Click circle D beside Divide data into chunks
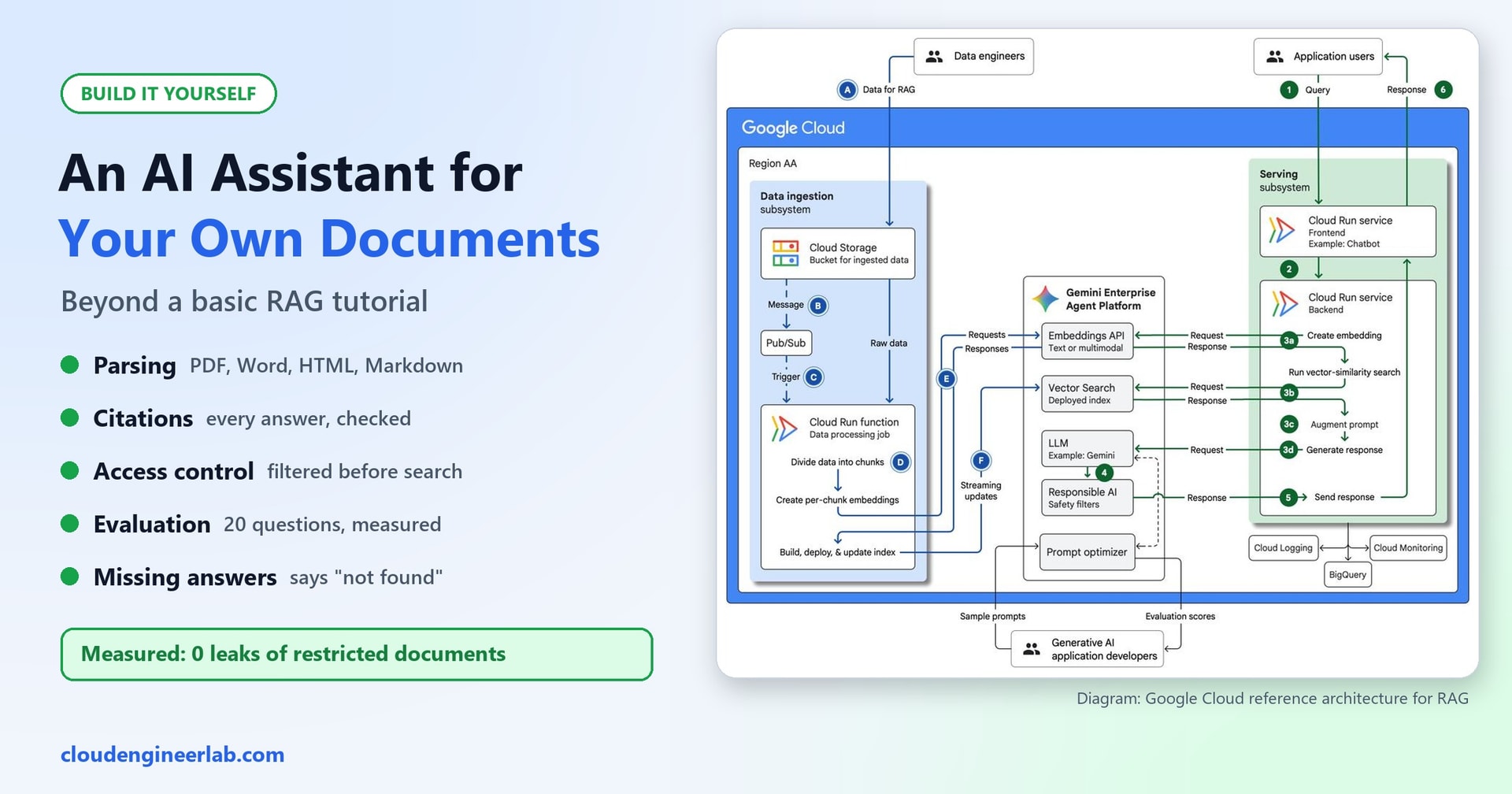This screenshot has height=794, width=1512. pyautogui.click(x=901, y=462)
